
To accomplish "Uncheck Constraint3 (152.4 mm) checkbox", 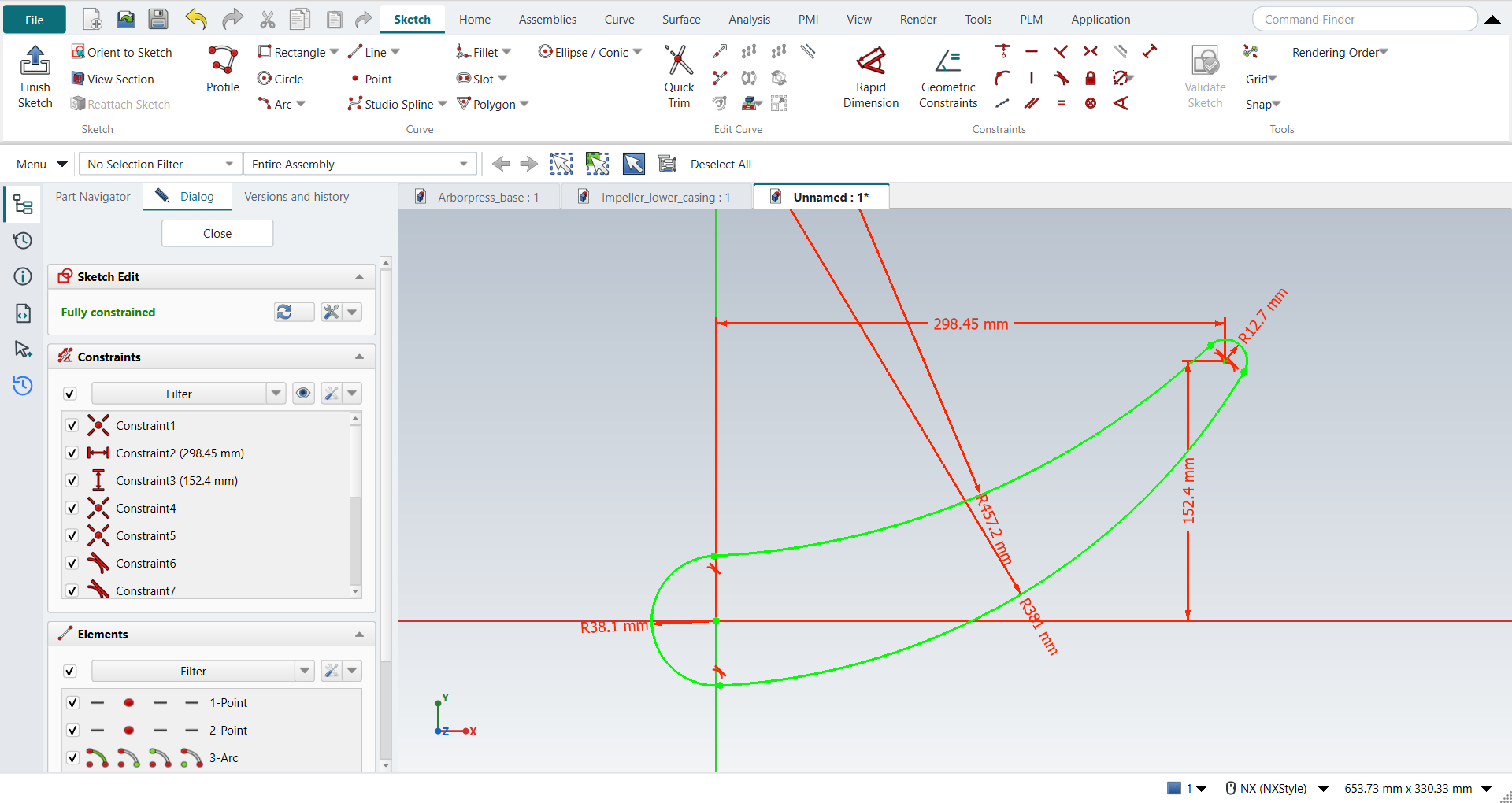I will click(x=72, y=481).
